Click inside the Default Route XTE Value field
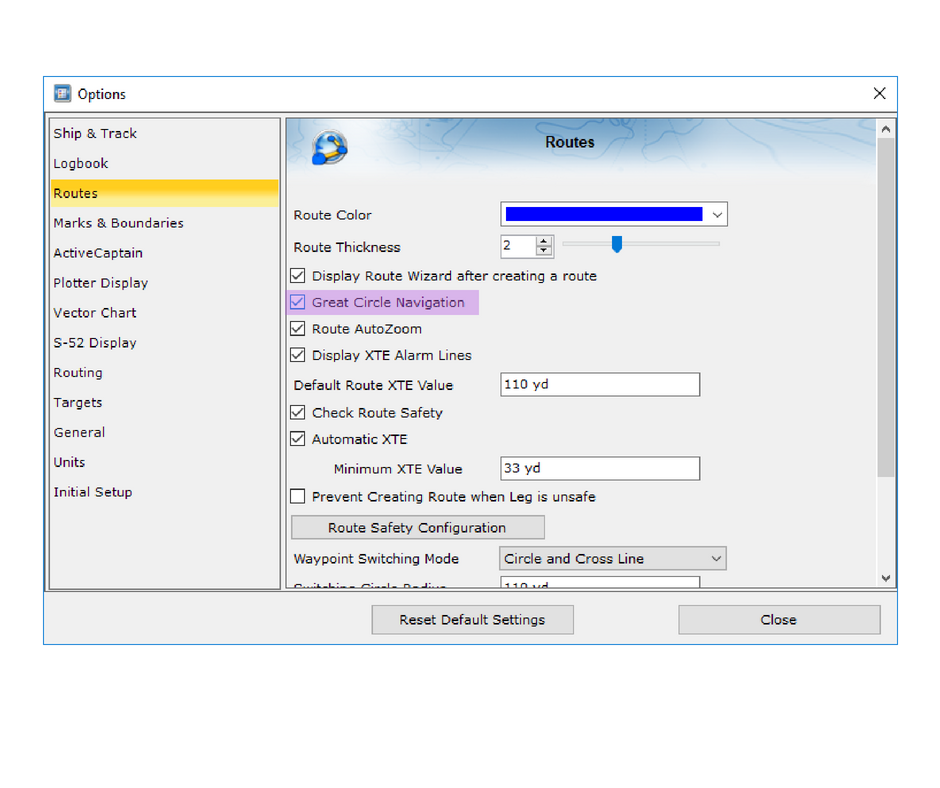The width and height of the screenshot is (940, 788). point(598,384)
